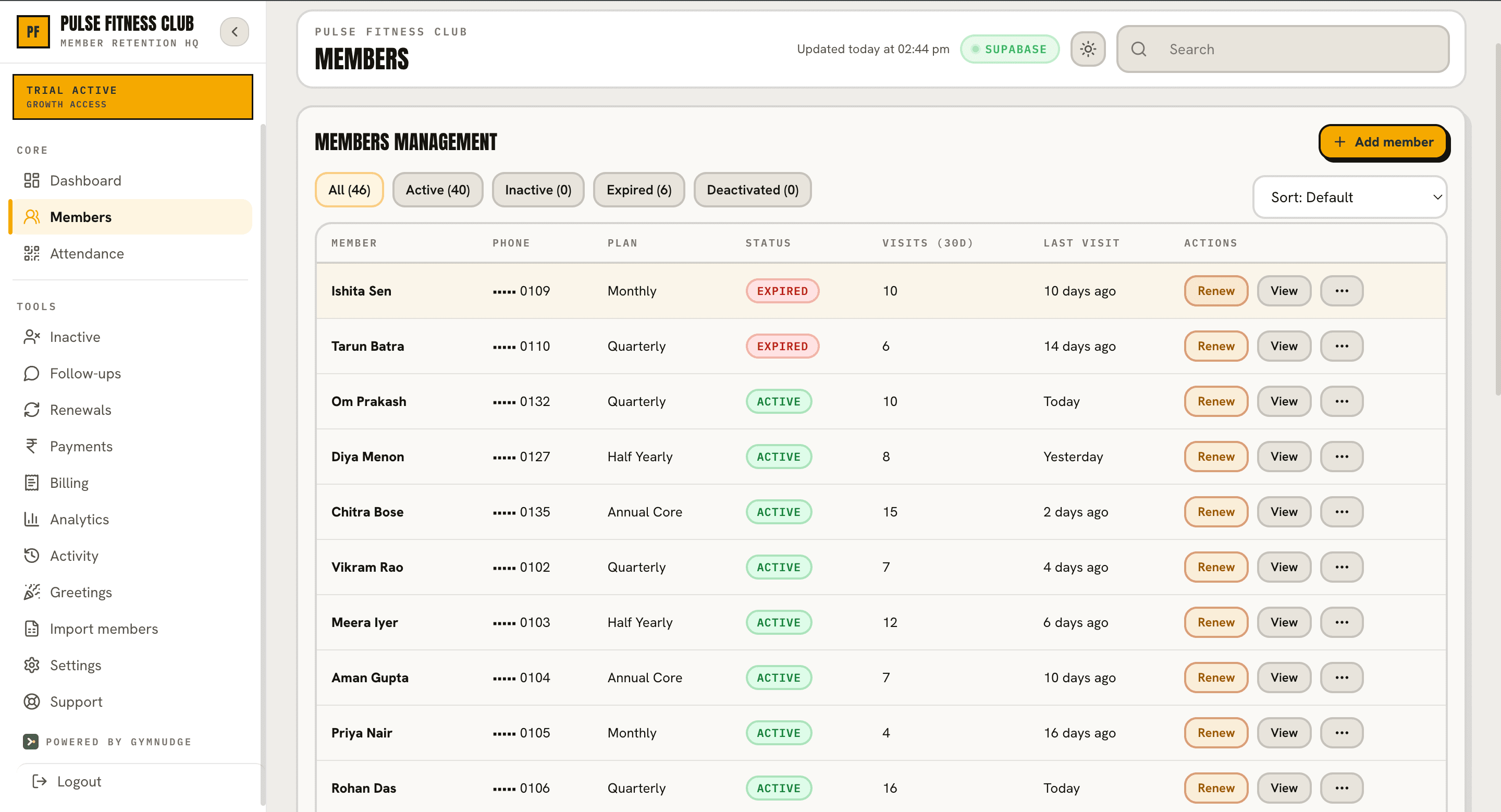Open Follow-ups in the sidebar

(132, 373)
